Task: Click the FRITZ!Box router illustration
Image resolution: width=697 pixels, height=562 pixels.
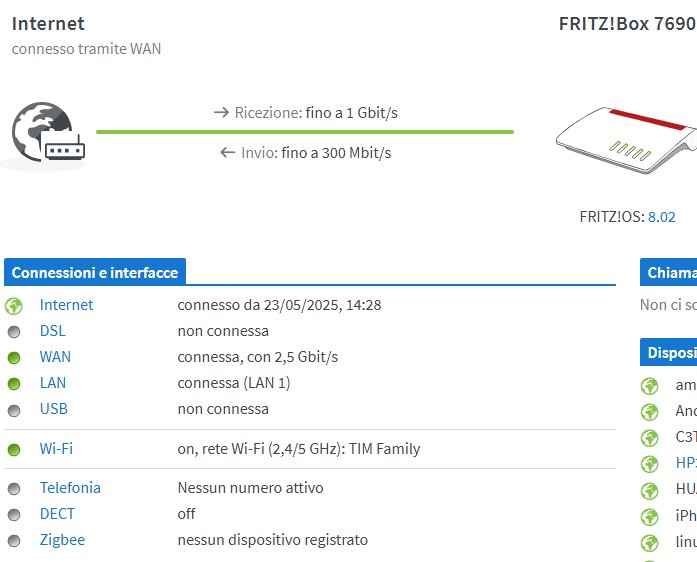Action: click(627, 140)
